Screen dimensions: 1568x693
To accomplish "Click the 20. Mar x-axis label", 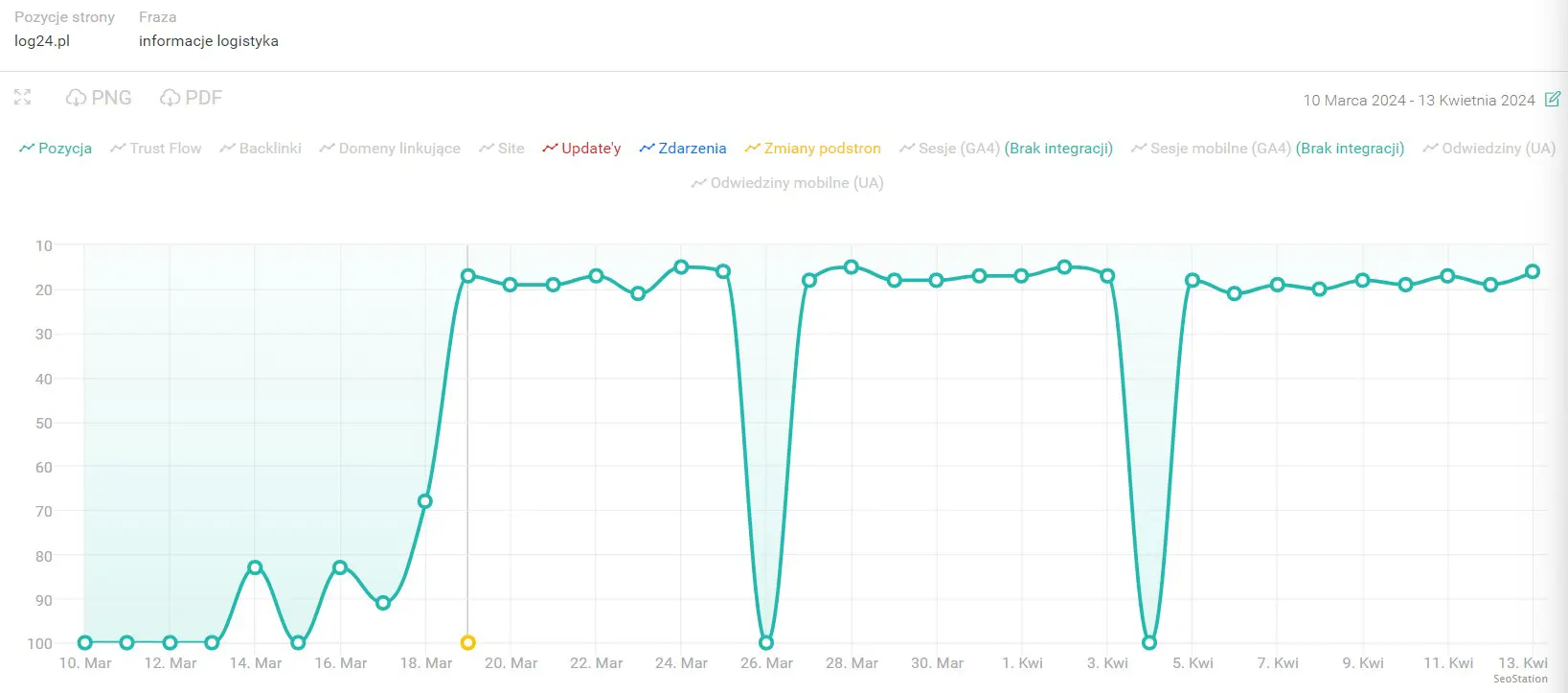I will point(511,663).
